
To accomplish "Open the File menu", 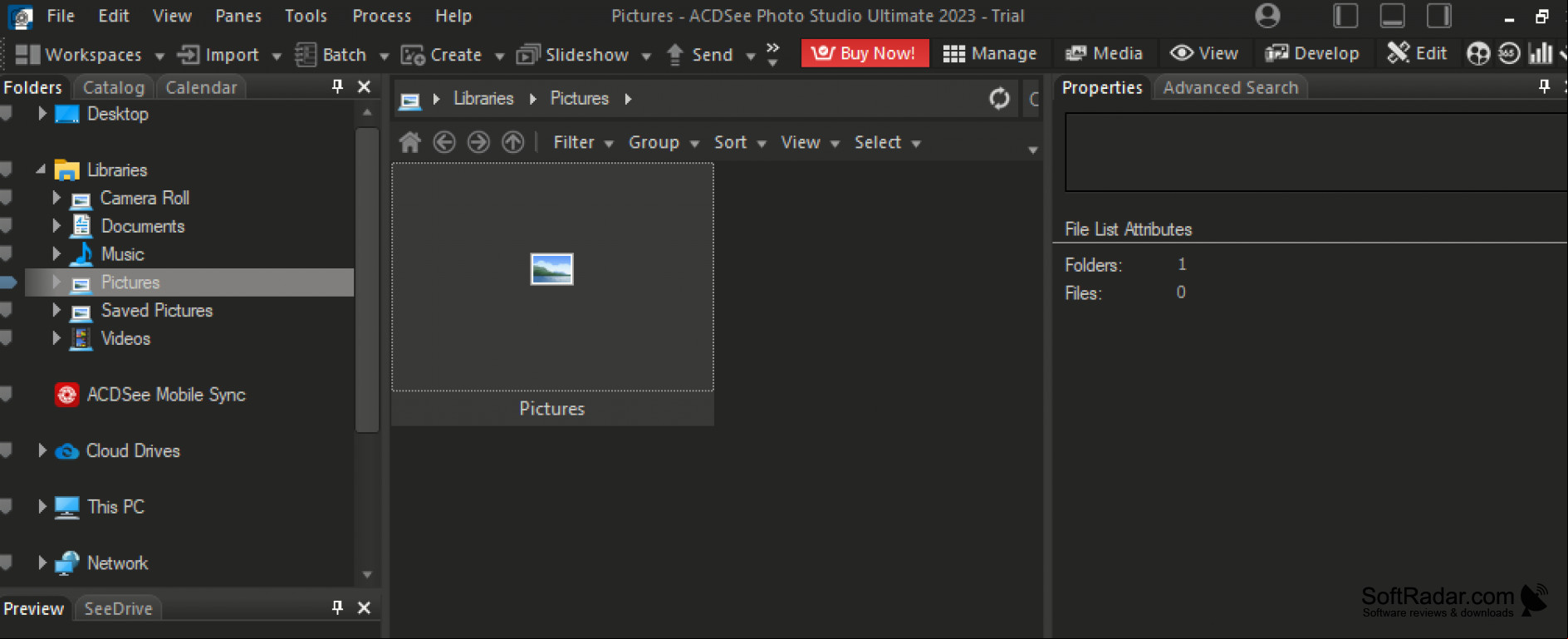I will click(61, 16).
